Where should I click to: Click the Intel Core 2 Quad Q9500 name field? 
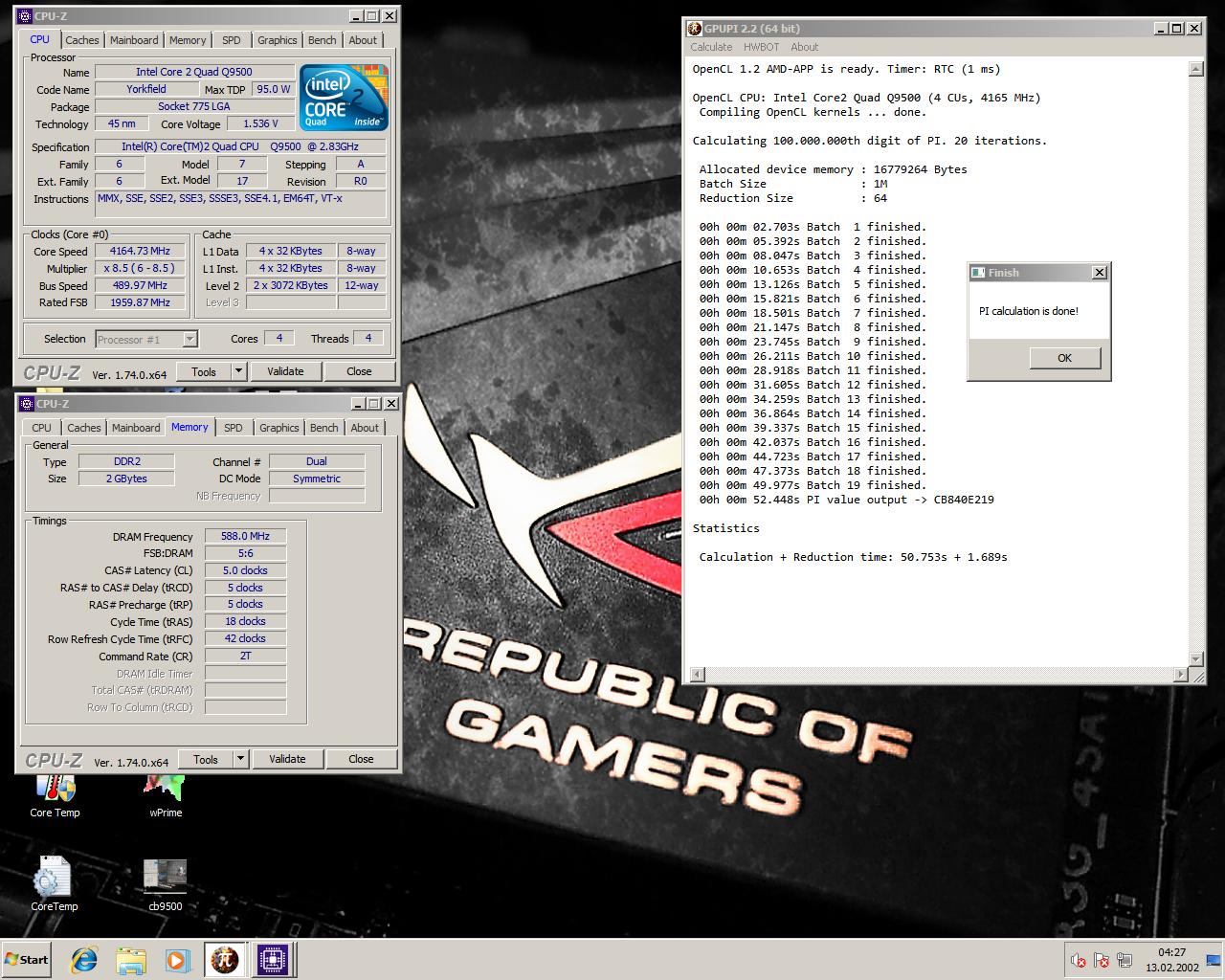pyautogui.click(x=194, y=72)
